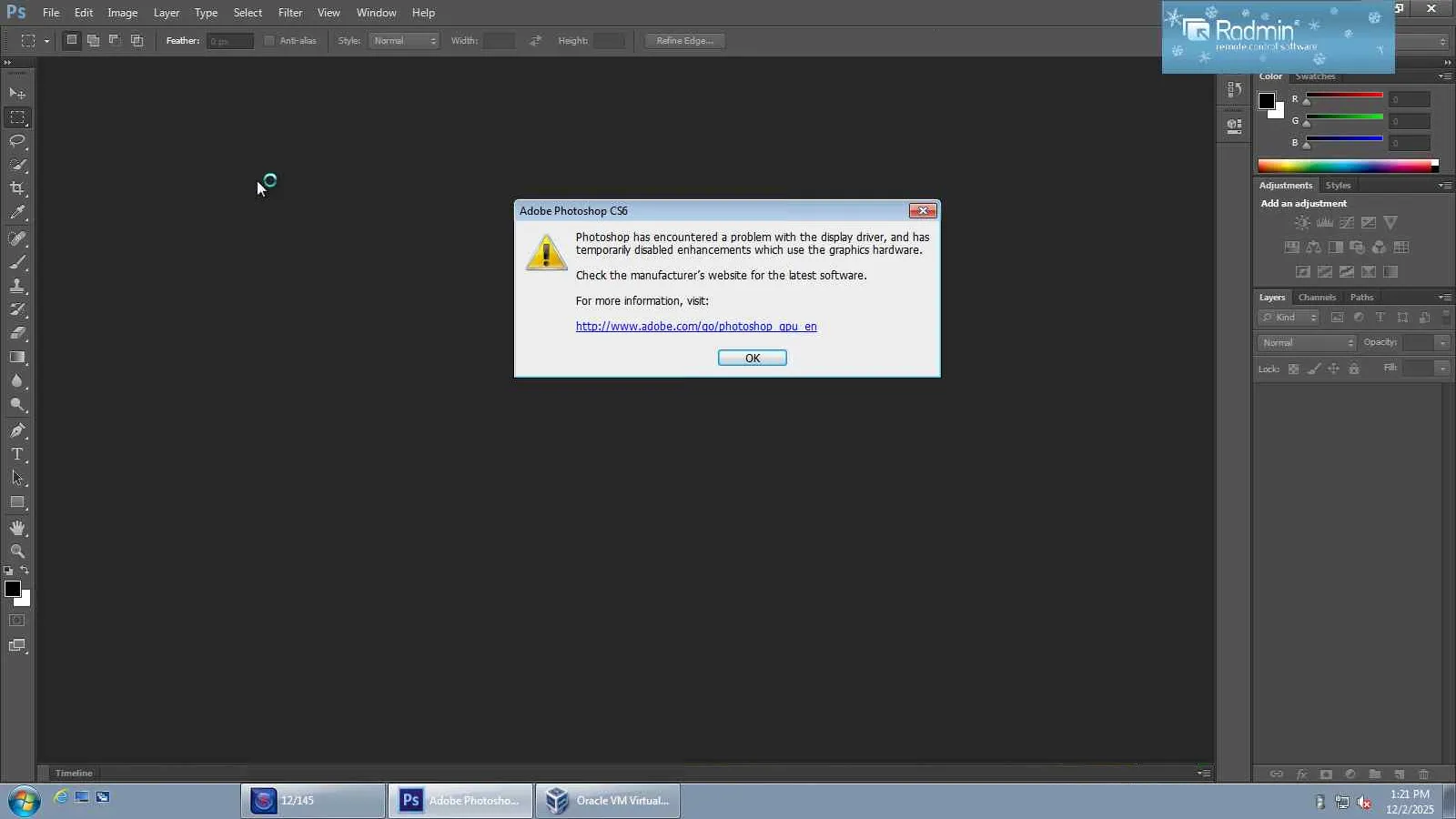This screenshot has width=1456, height=819.
Task: Select the Eraser tool
Action: pos(17,333)
